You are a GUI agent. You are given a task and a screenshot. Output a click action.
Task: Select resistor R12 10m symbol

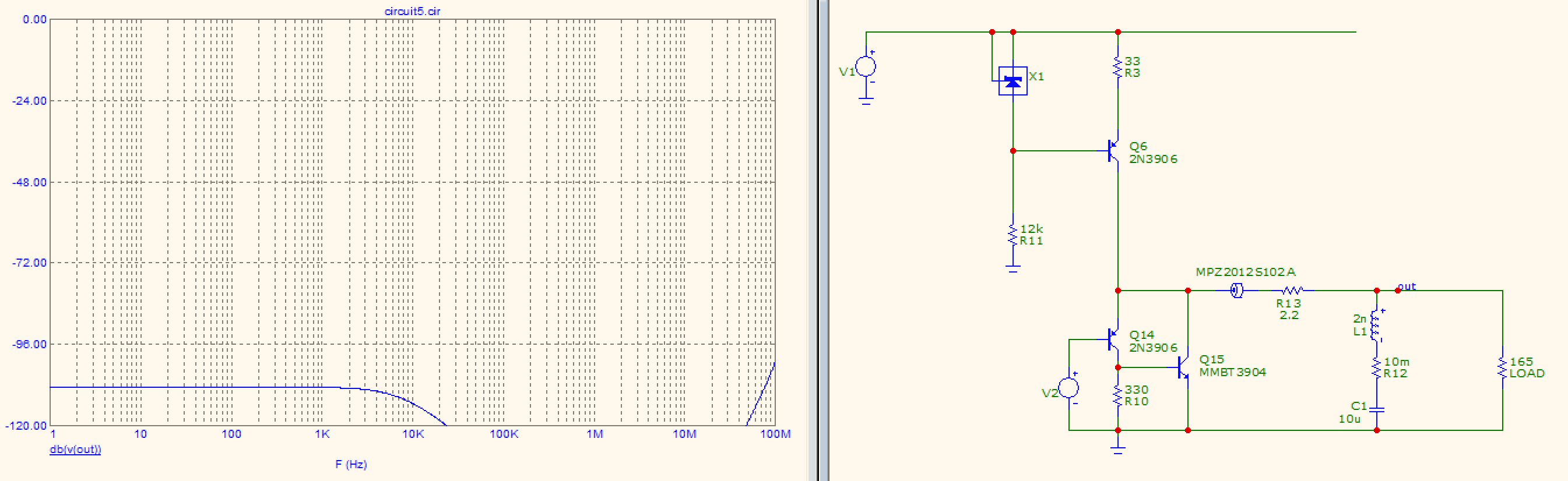coord(1376,368)
